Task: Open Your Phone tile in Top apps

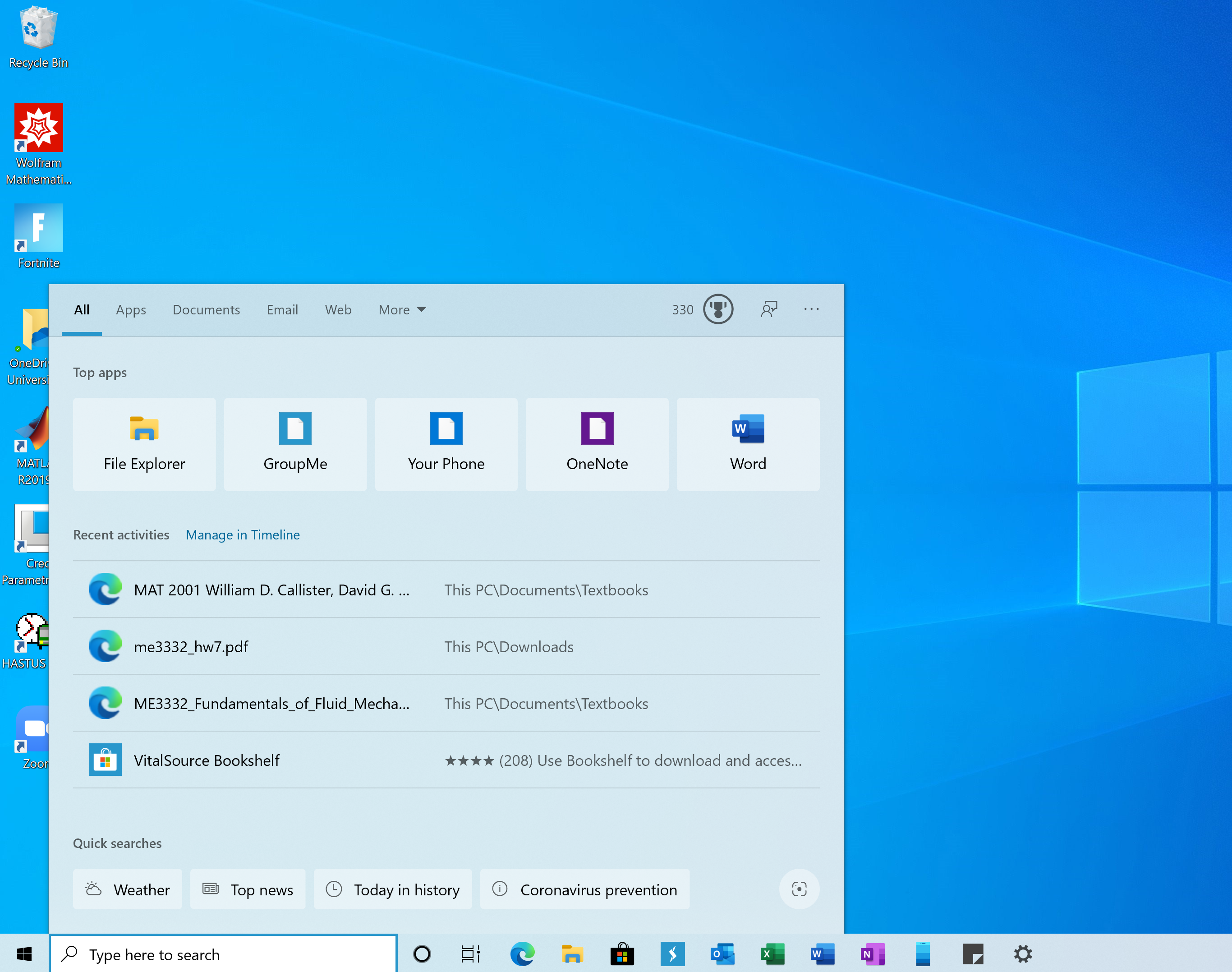Action: 446,444
